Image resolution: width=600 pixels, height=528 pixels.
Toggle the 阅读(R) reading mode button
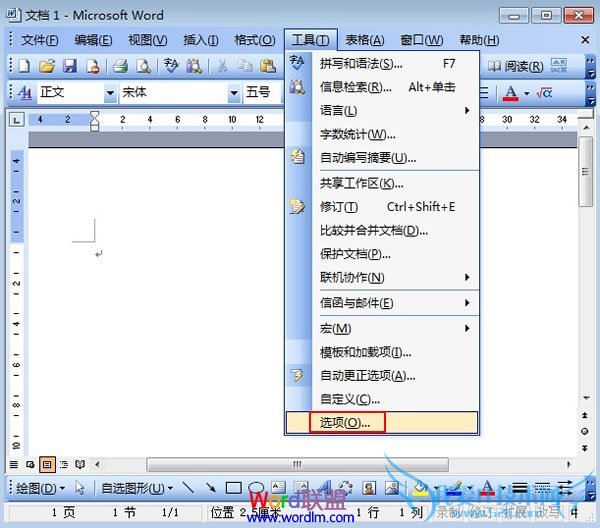515,67
